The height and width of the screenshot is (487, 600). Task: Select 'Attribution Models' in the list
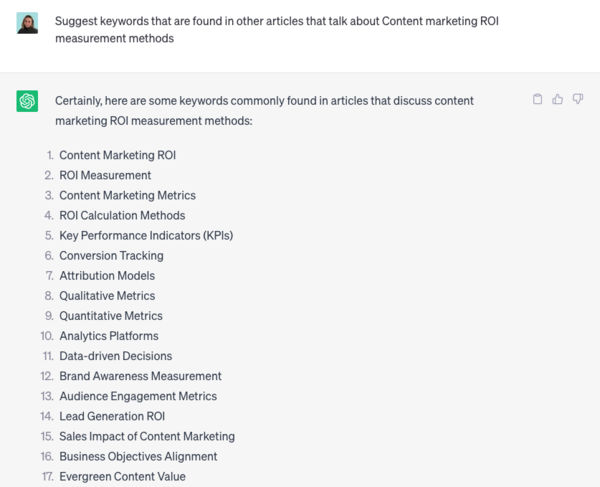(x=107, y=276)
